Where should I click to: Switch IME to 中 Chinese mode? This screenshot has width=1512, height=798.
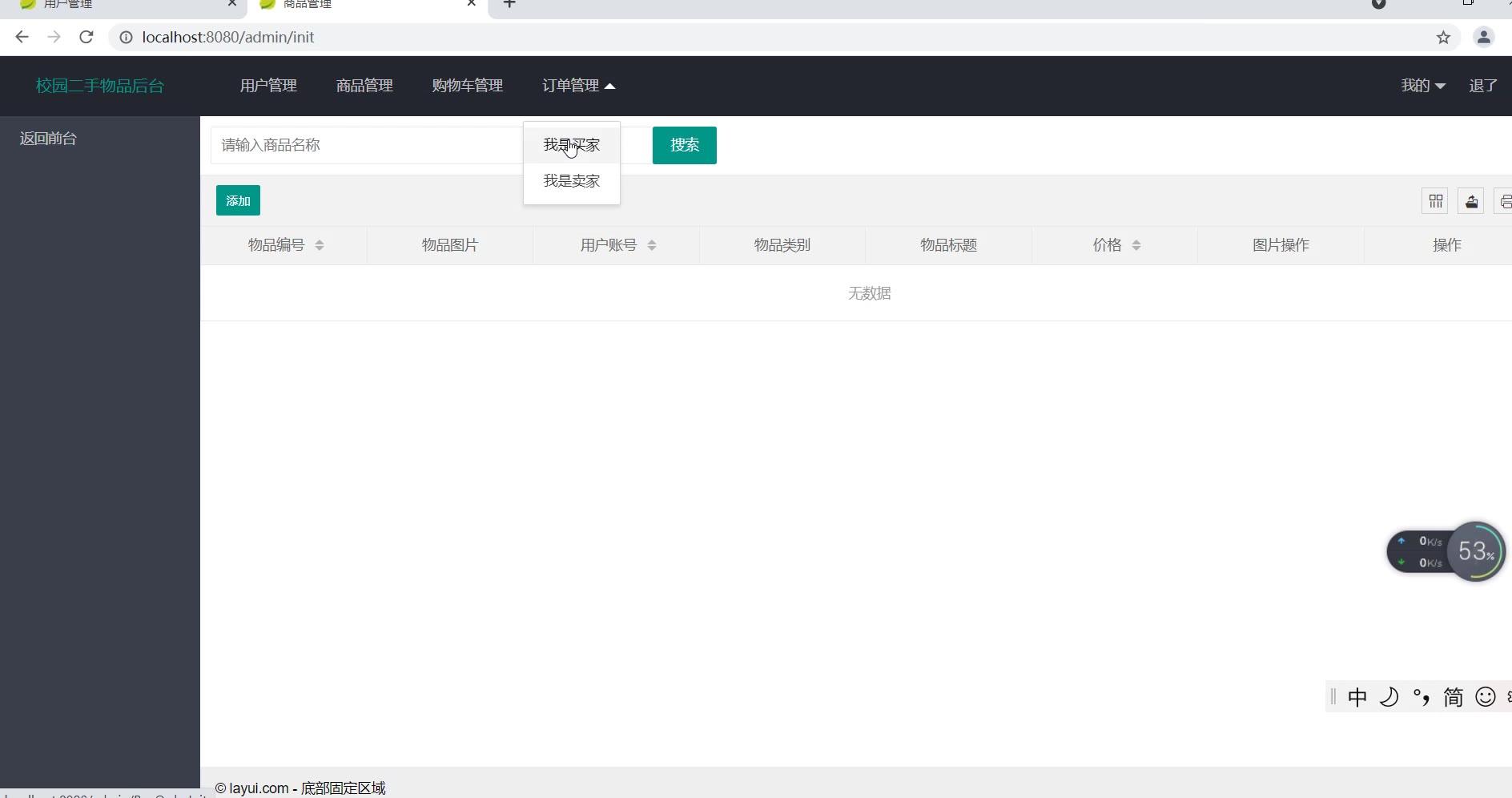click(x=1357, y=697)
